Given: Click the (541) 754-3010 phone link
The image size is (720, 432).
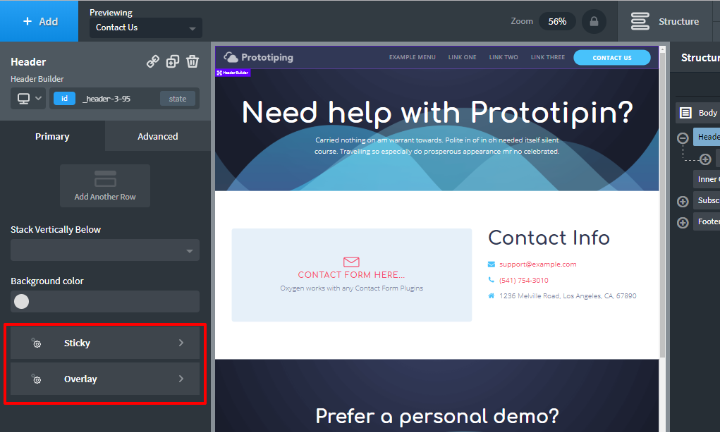Looking at the screenshot, I should 523,281.
